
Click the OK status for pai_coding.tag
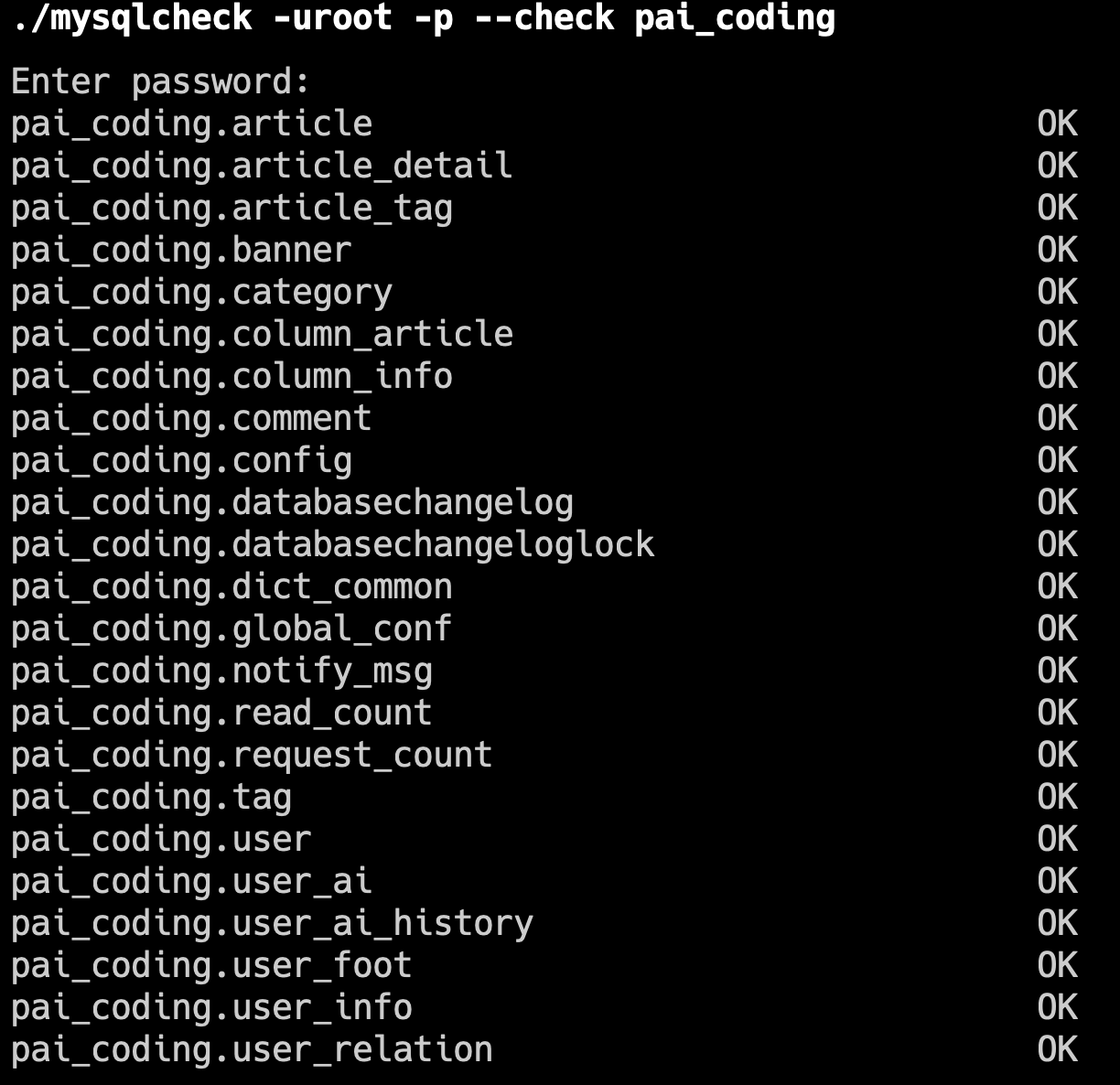point(1057,797)
